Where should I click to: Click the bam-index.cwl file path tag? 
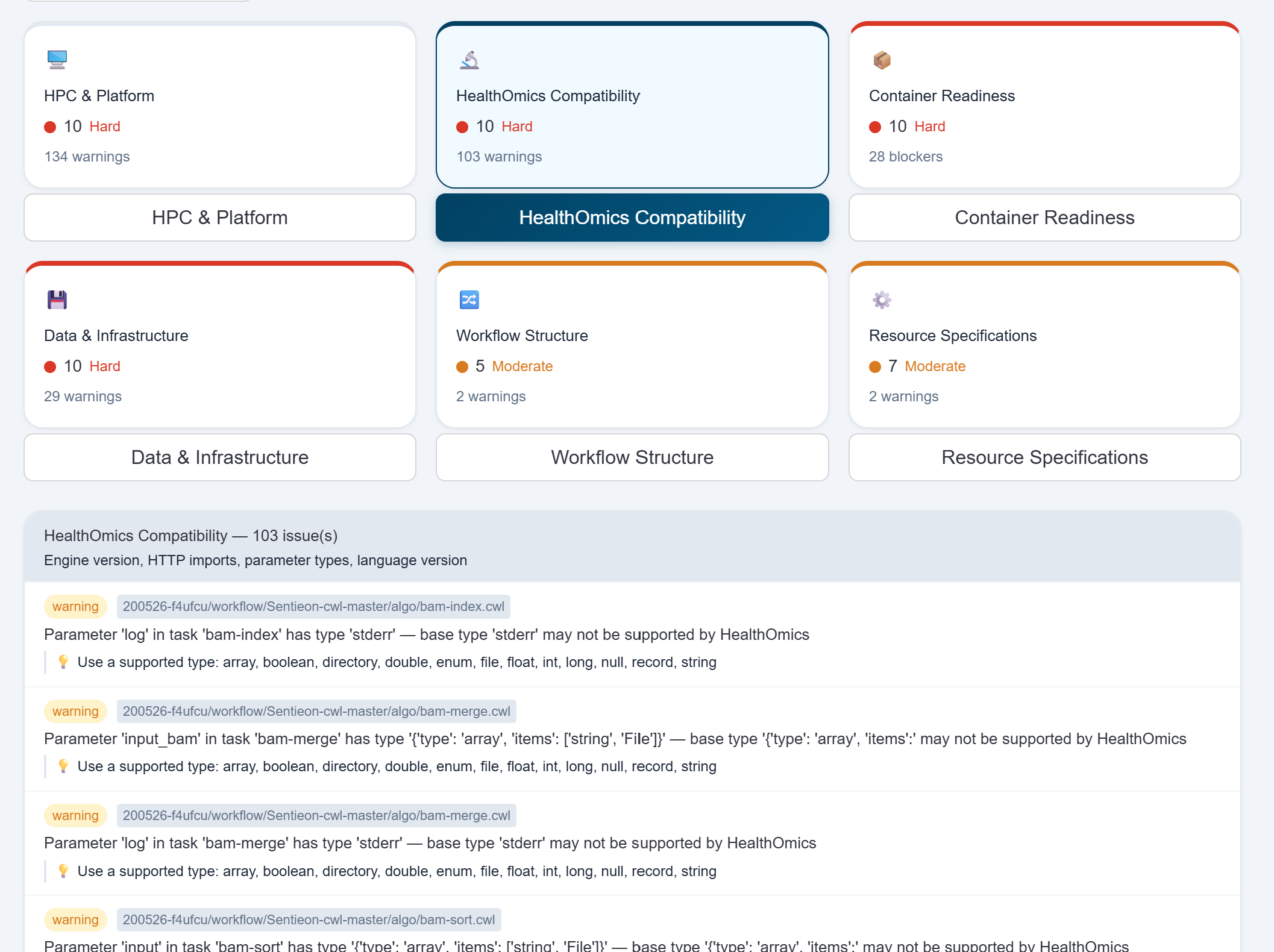pyautogui.click(x=313, y=607)
